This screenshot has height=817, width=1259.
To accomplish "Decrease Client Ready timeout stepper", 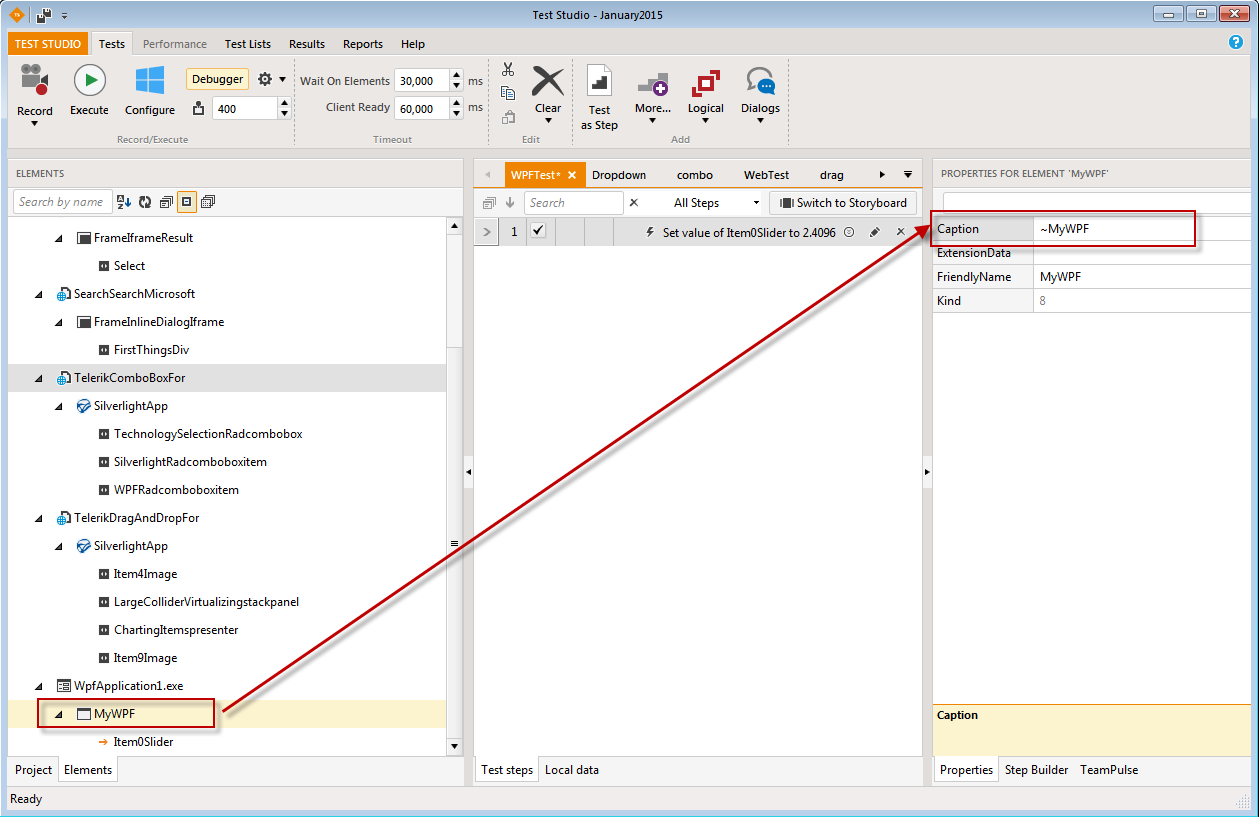I will tap(456, 113).
